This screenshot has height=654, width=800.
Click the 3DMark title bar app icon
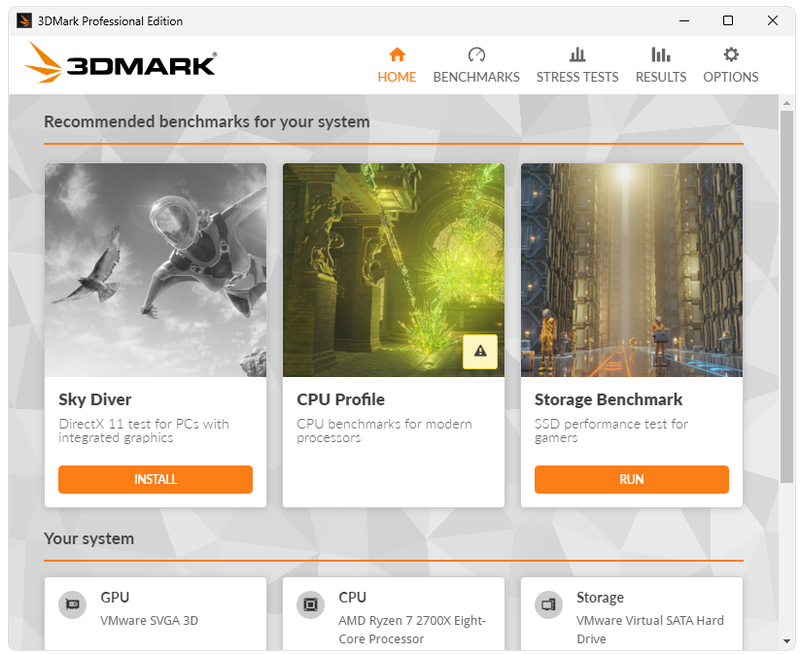point(24,20)
